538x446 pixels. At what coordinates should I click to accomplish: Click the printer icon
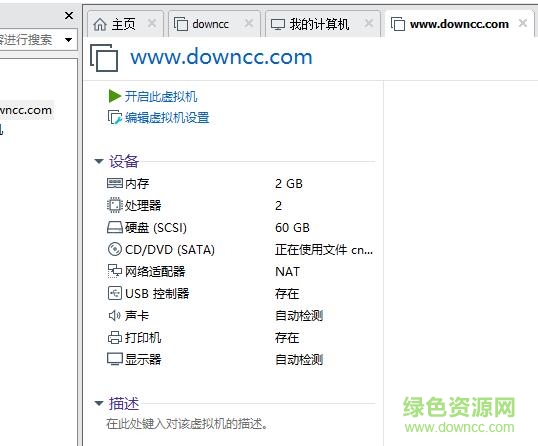115,337
